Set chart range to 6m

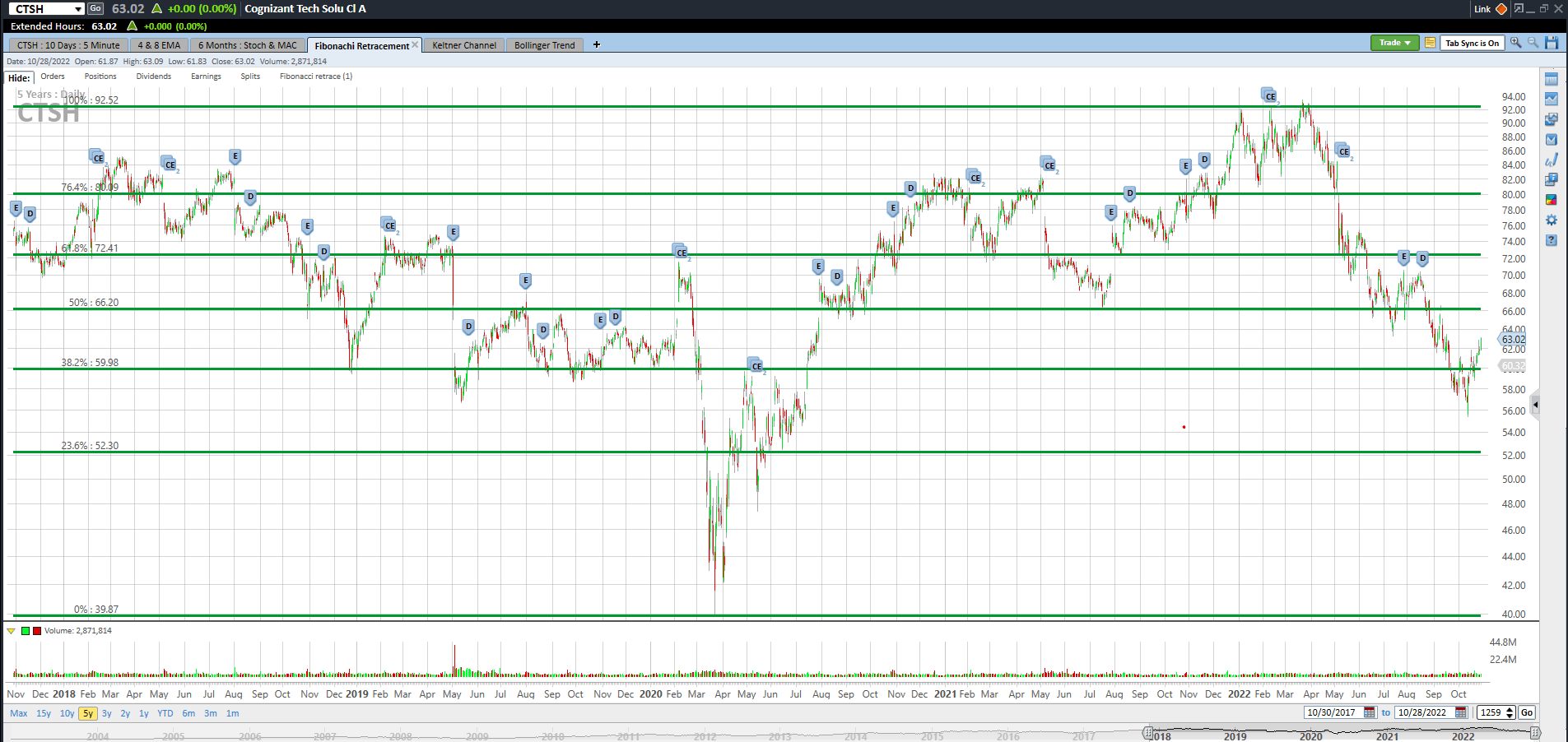188,713
